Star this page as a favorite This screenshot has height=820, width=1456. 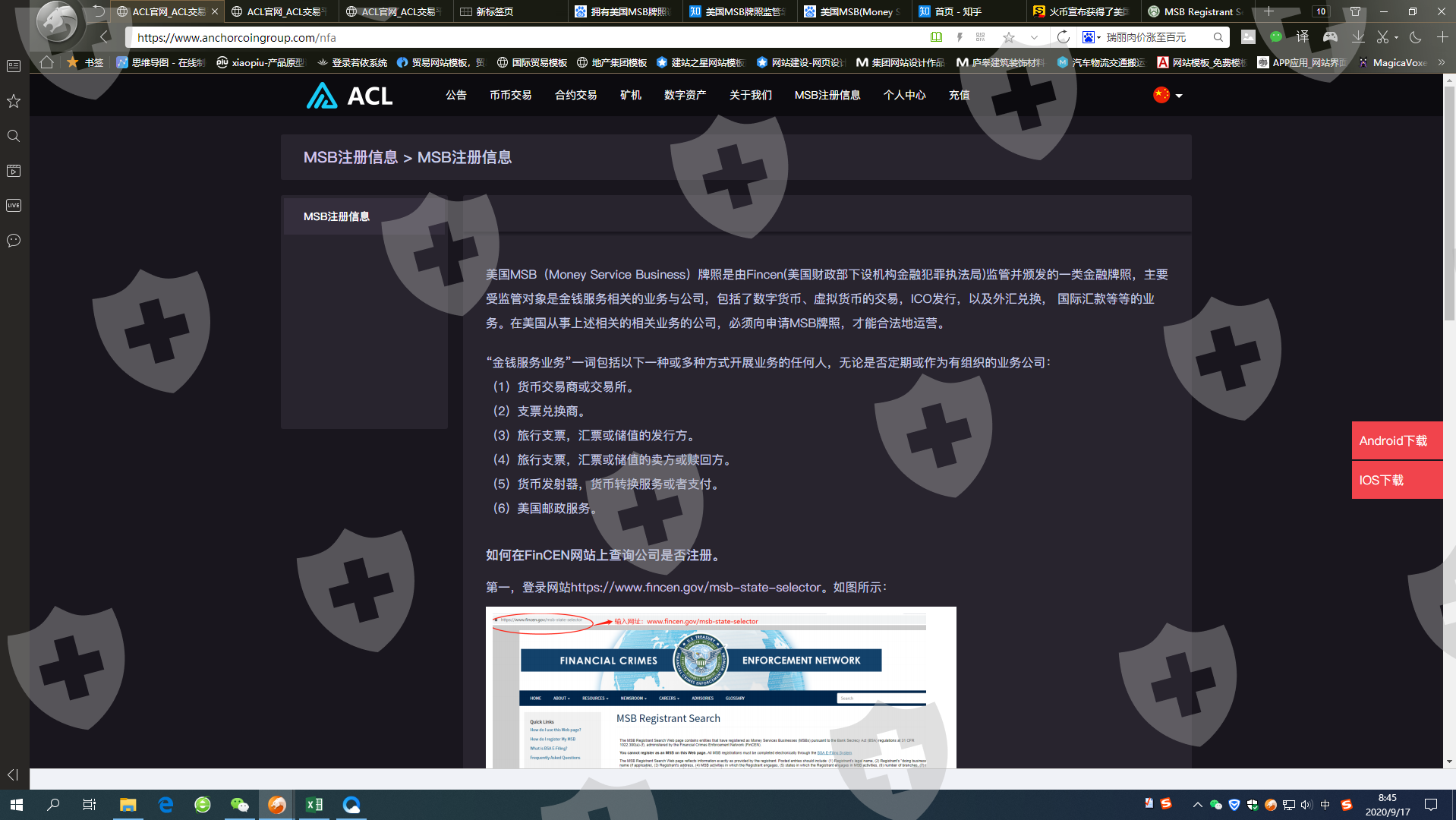click(x=1008, y=37)
